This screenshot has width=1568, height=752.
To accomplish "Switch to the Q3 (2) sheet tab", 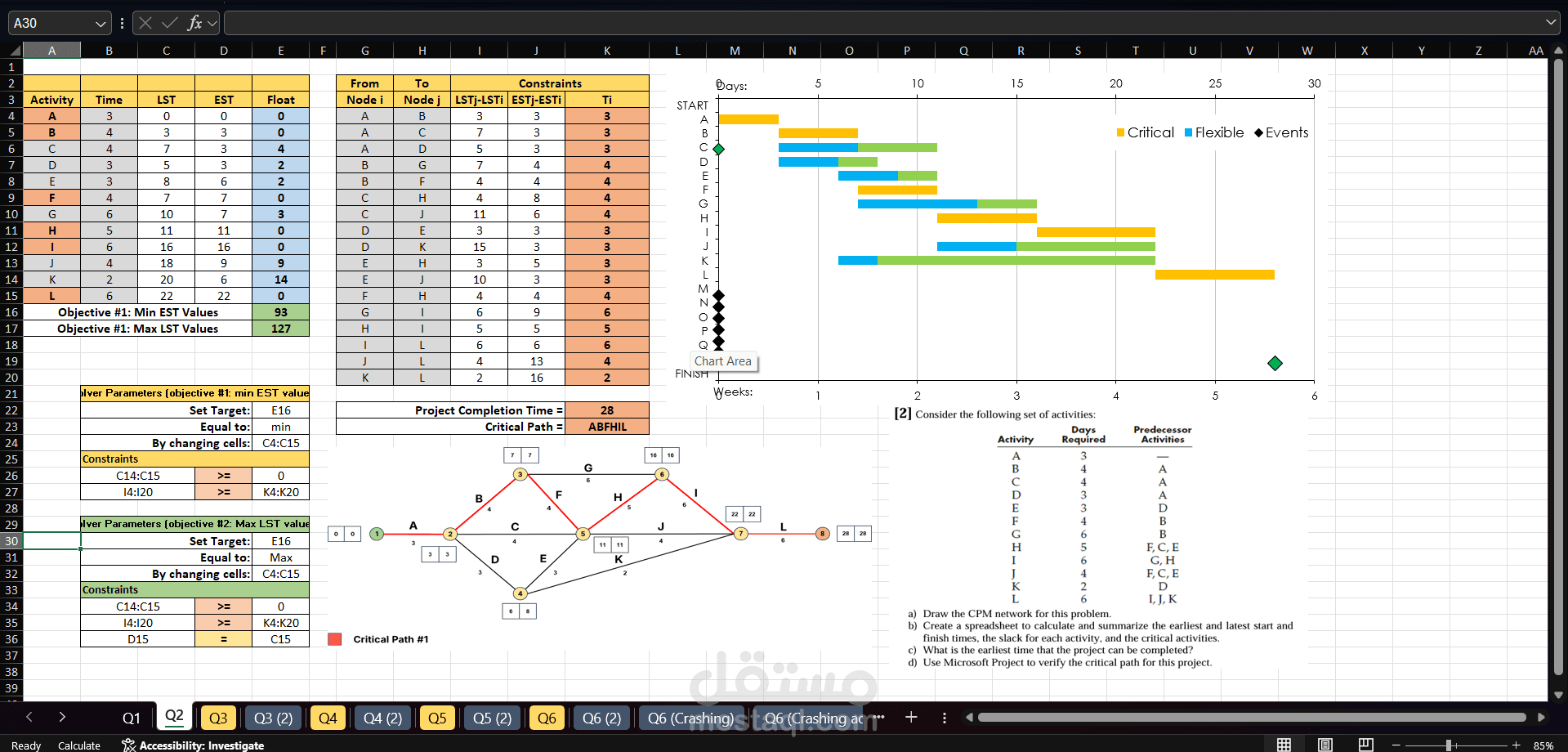I will point(273,717).
